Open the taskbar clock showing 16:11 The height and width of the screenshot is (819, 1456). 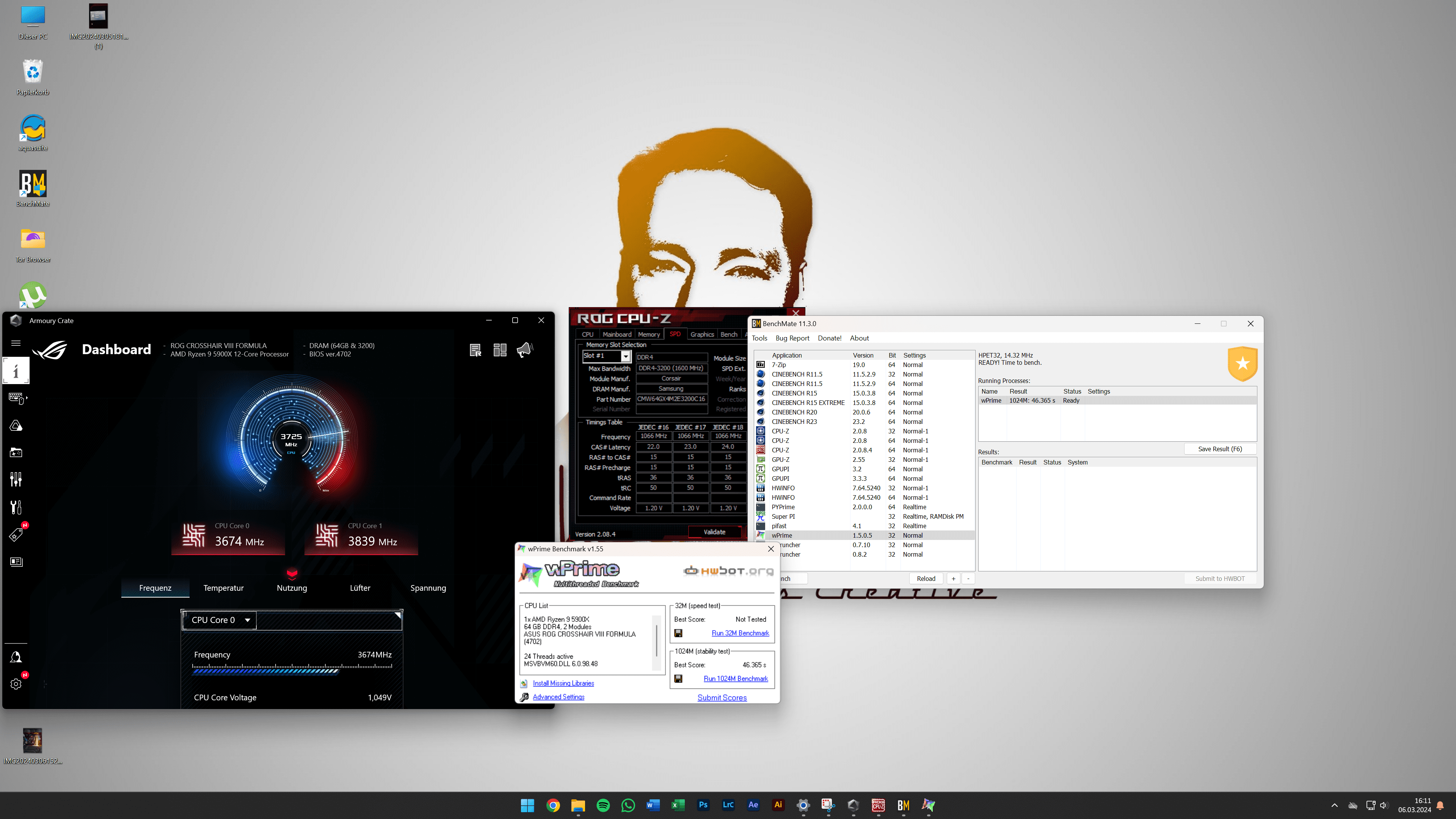coord(1414,805)
